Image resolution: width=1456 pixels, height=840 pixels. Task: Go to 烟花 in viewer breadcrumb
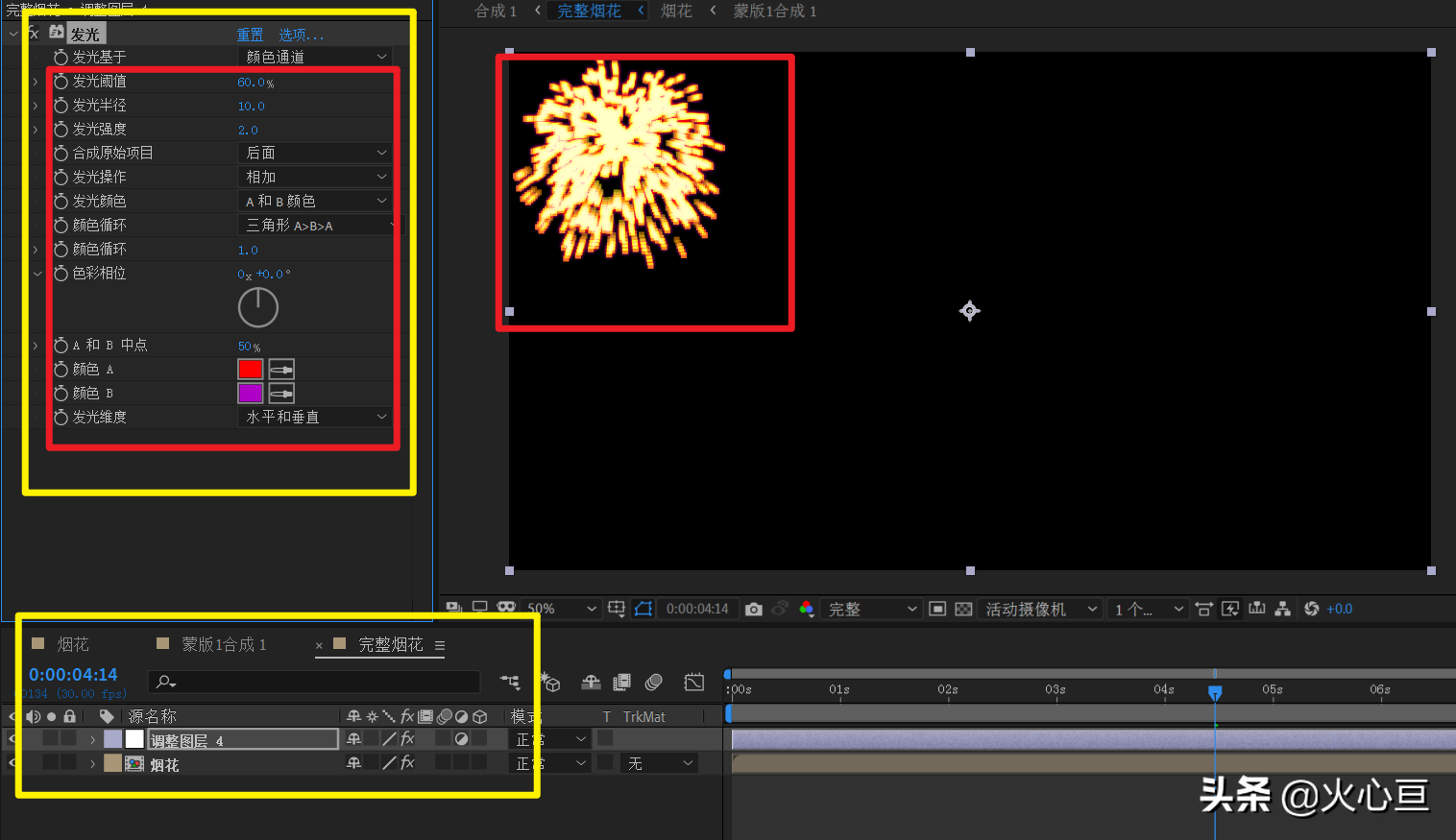coord(676,11)
